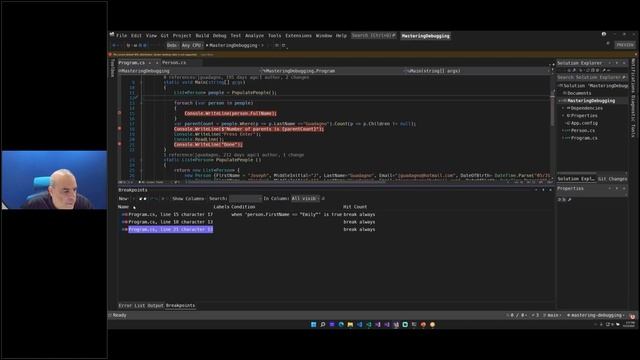The height and width of the screenshot is (360, 640).
Task: Switch to the Git Changes tab
Action: (x=613, y=179)
